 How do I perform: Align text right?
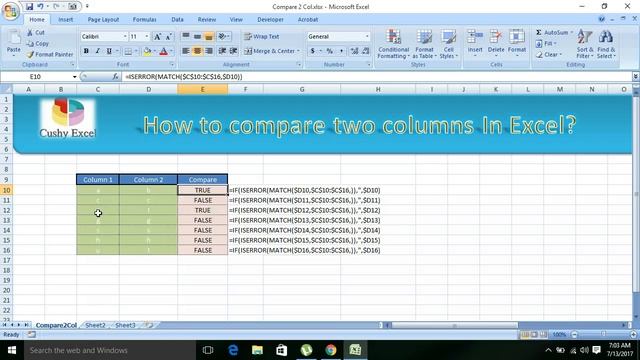209,51
